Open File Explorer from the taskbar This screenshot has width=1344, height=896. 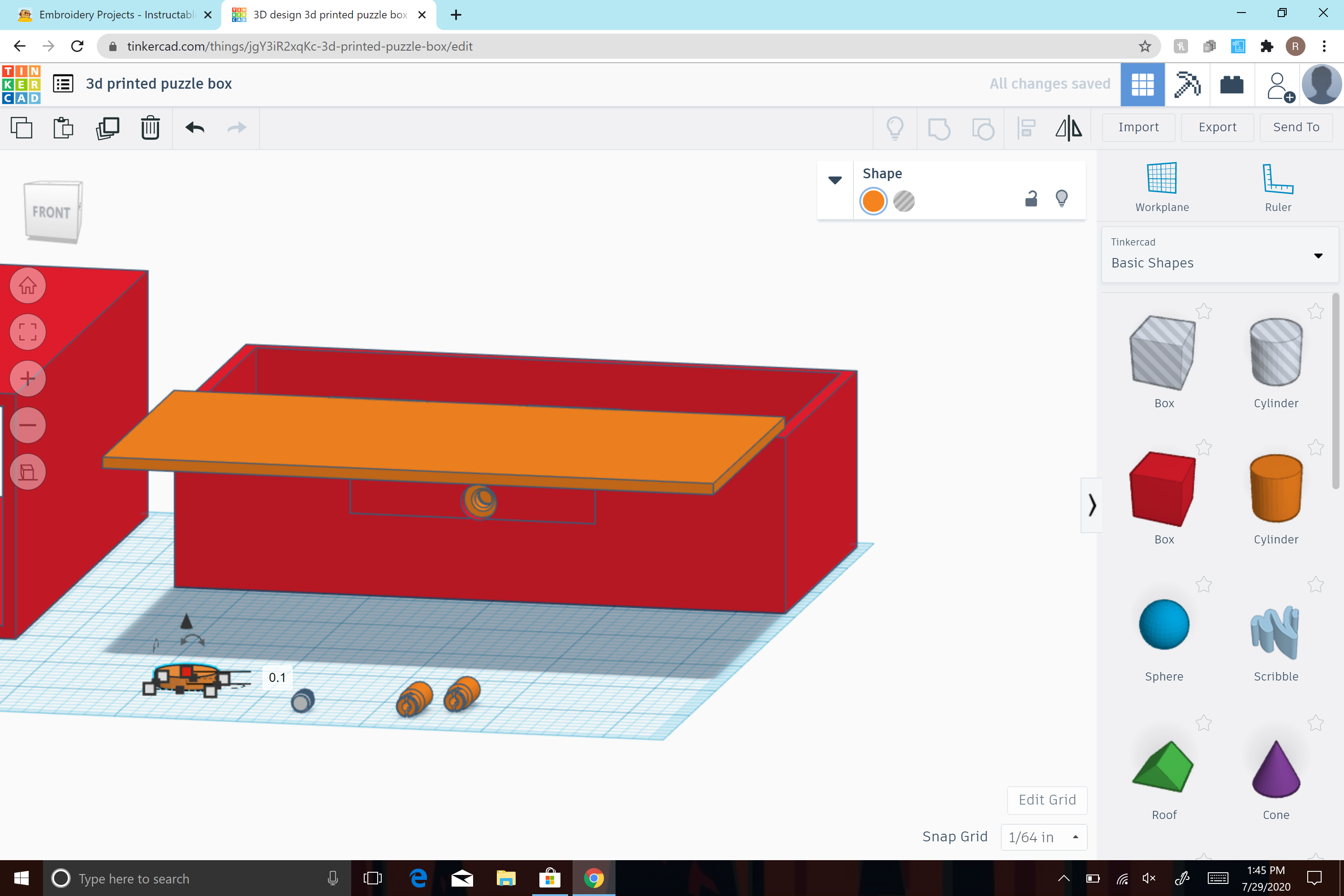point(506,878)
